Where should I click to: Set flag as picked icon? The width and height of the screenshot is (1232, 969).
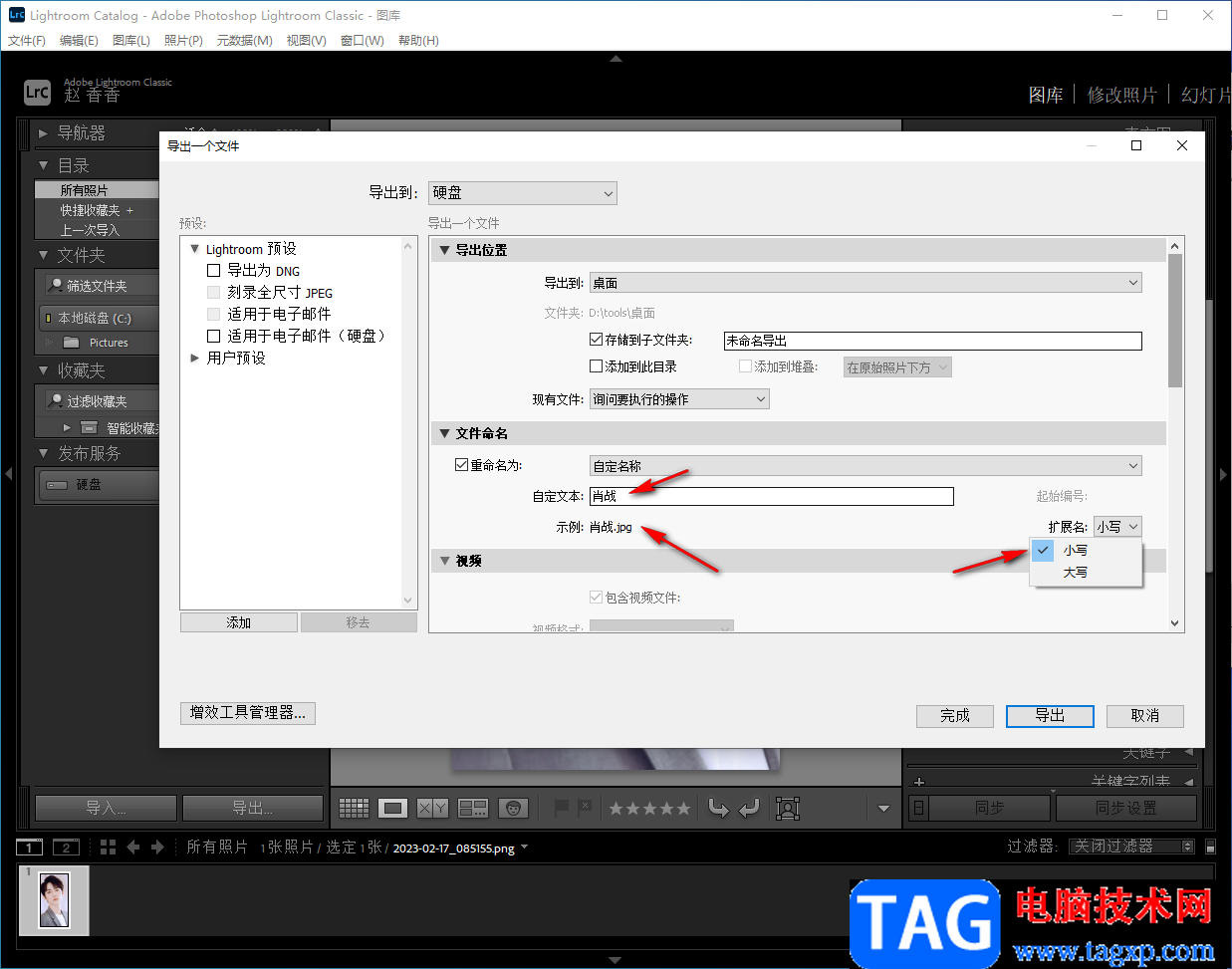click(562, 807)
